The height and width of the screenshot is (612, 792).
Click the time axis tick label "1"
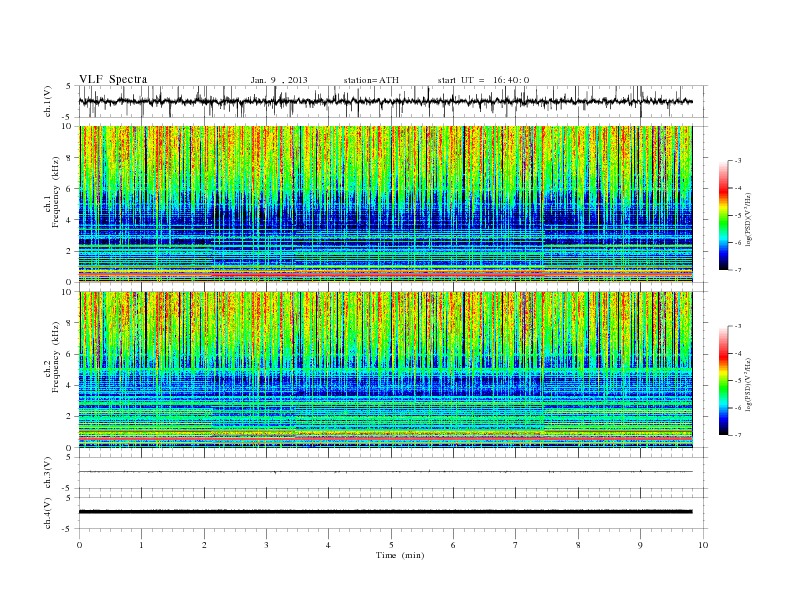[141, 545]
